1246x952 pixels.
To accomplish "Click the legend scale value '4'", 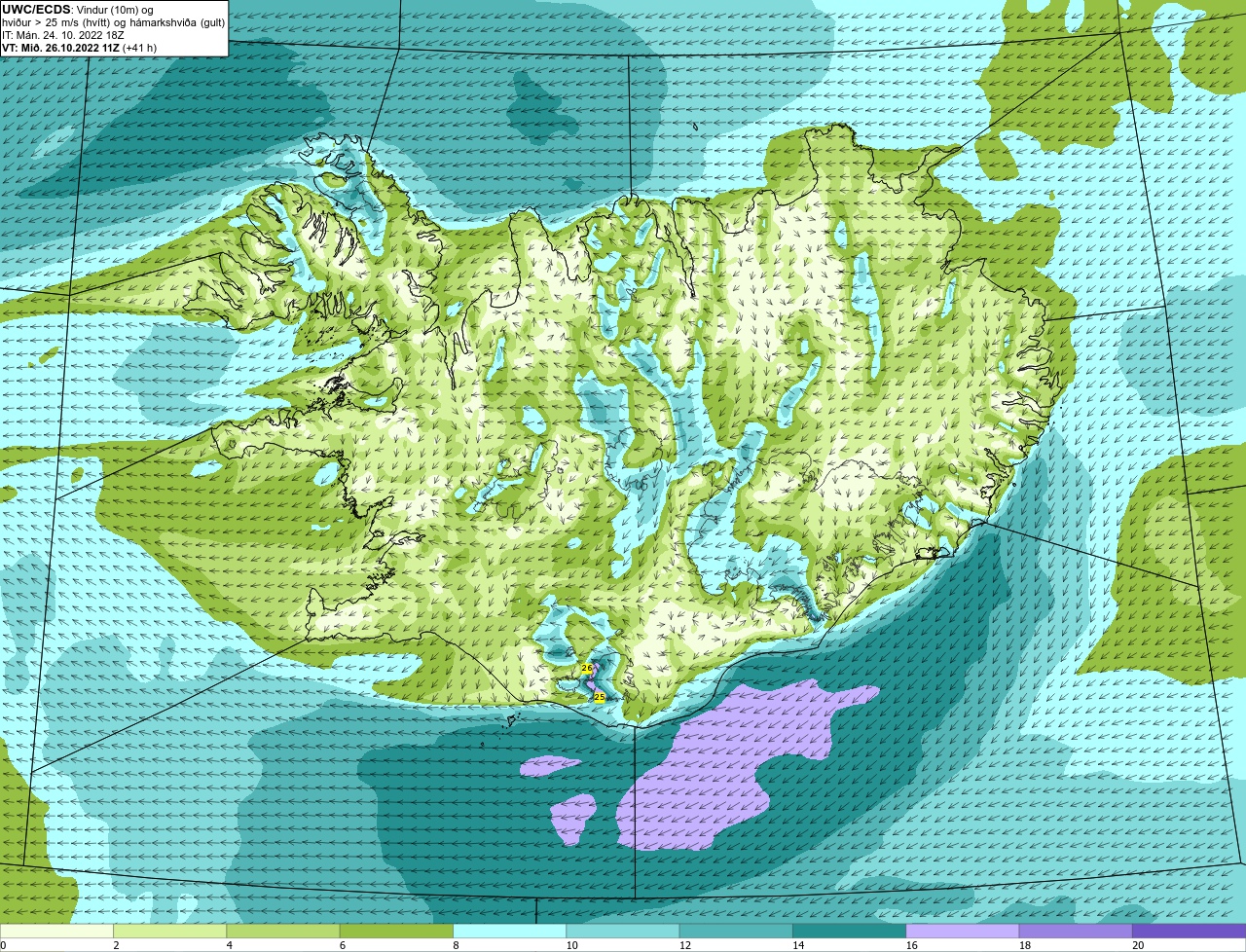I will click(x=229, y=945).
